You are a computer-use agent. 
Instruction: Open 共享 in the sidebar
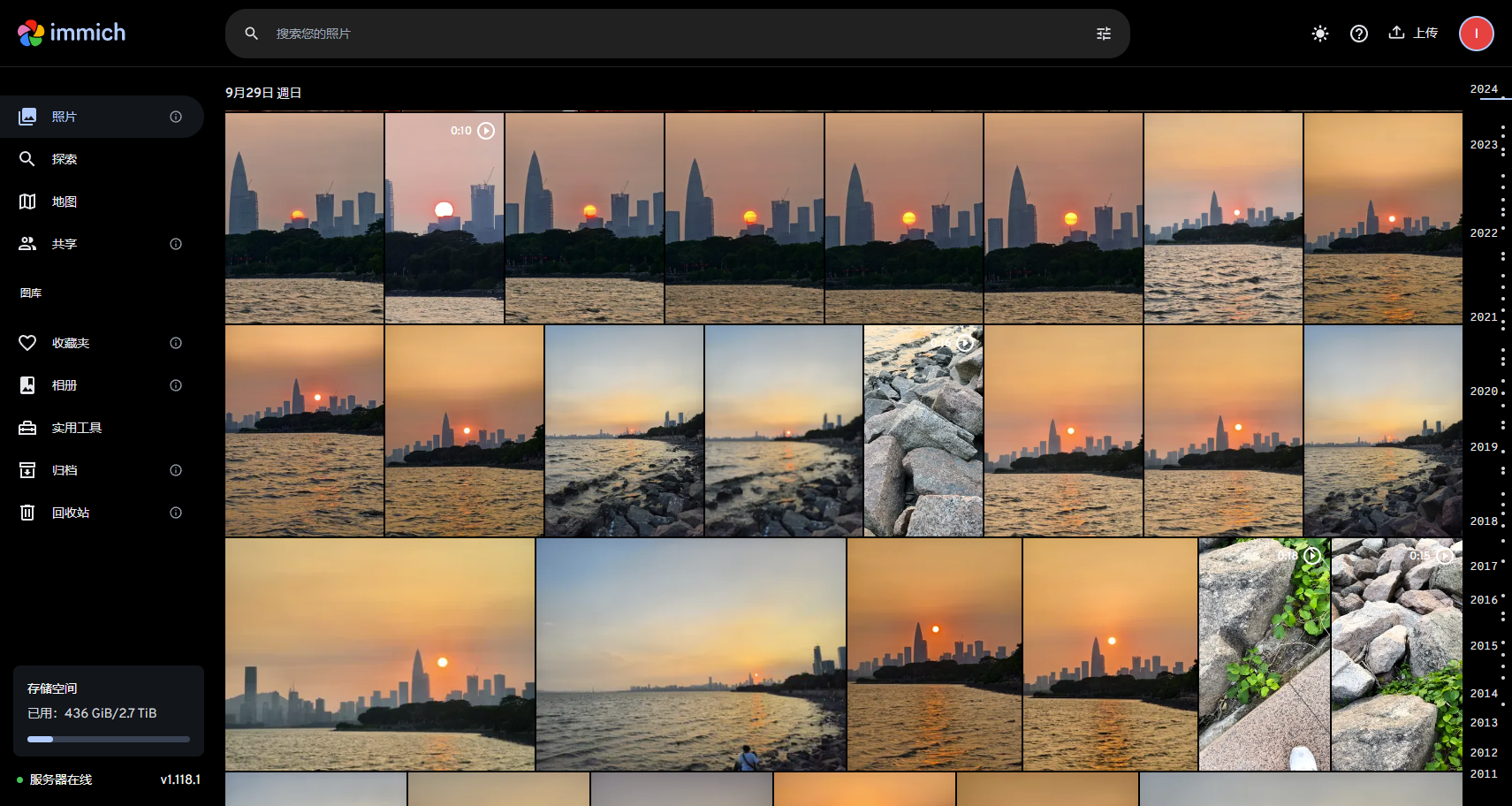click(x=102, y=244)
